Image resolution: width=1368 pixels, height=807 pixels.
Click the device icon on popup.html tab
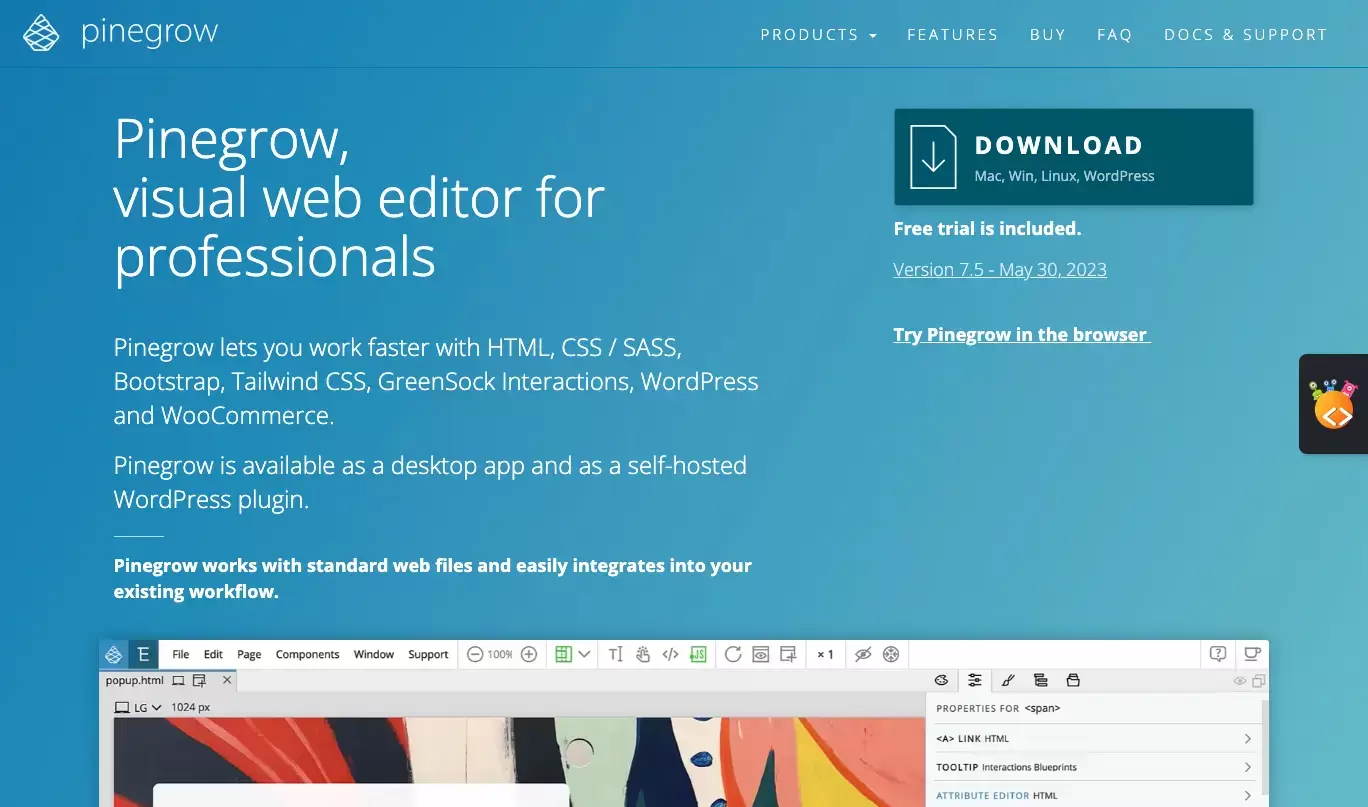point(178,681)
